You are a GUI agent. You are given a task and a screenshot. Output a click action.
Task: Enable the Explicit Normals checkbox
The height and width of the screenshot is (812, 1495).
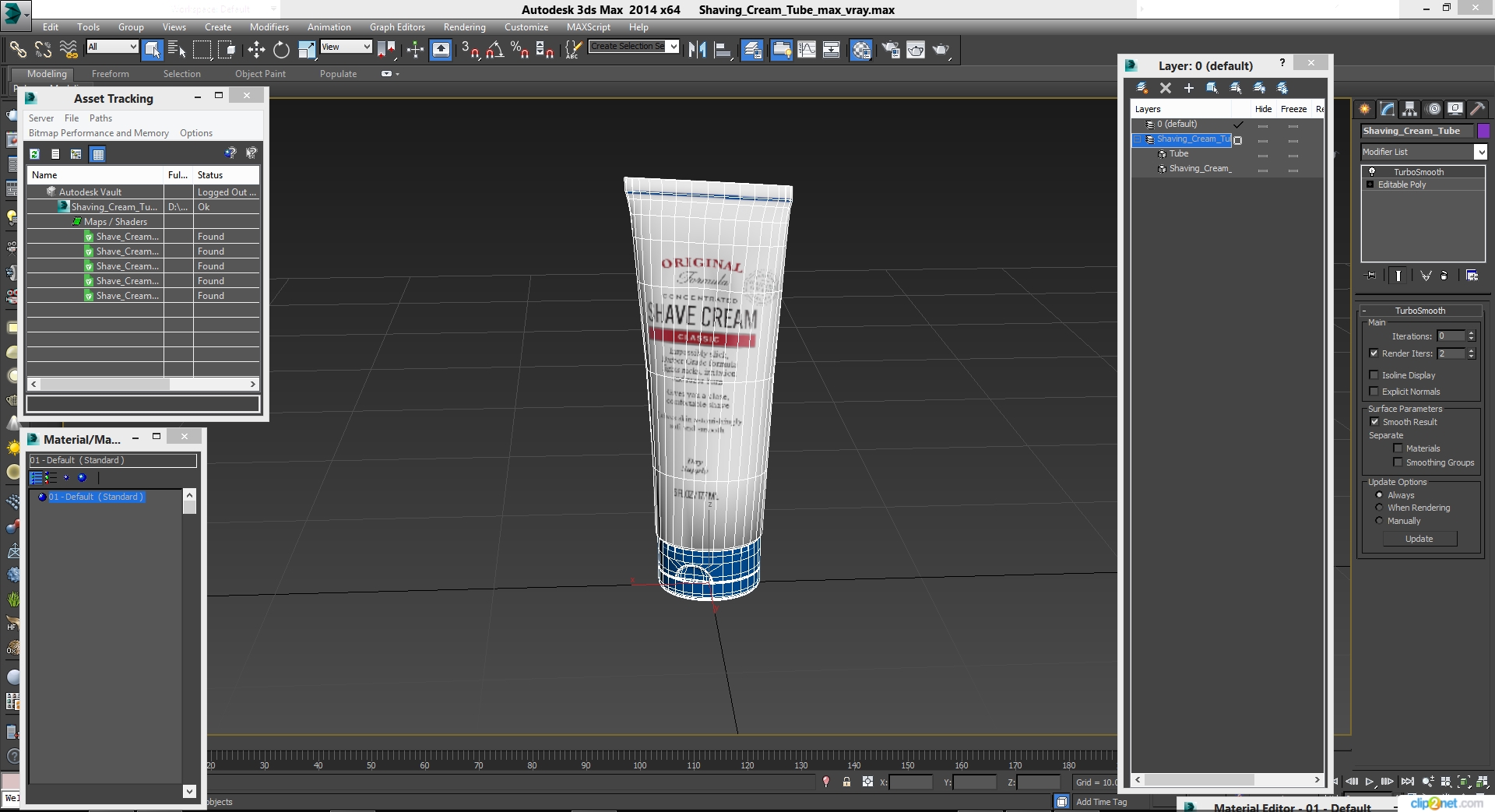(x=1374, y=391)
